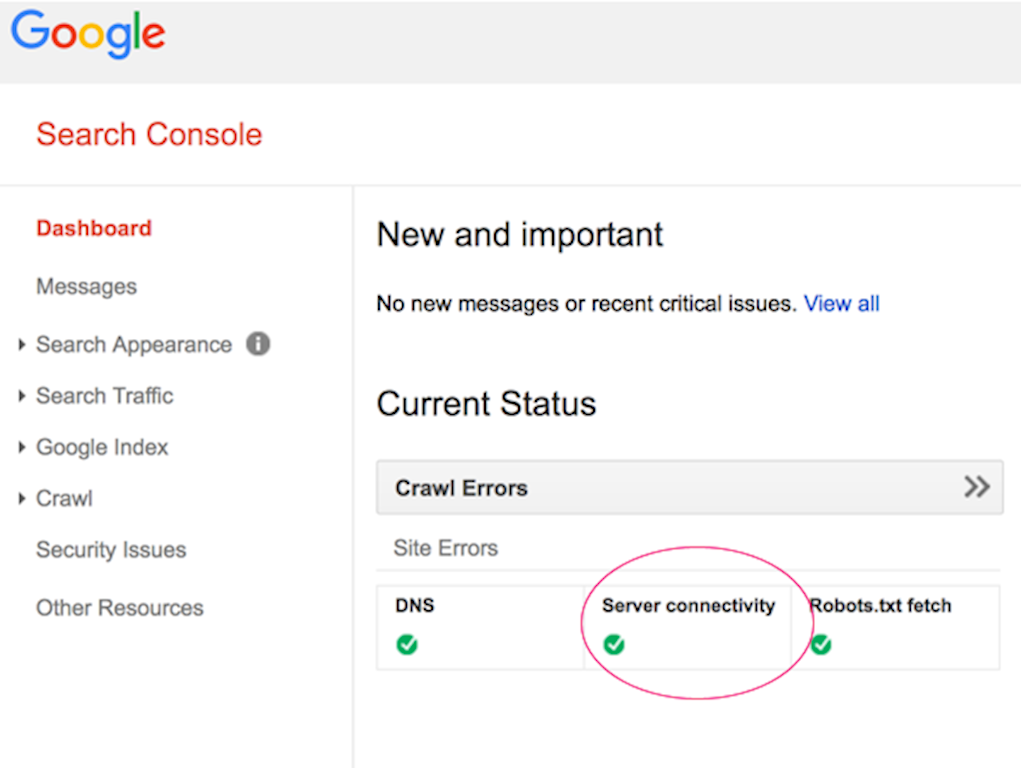Image resolution: width=1021 pixels, height=768 pixels.
Task: Select Other Resources in sidebar
Action: point(119,608)
